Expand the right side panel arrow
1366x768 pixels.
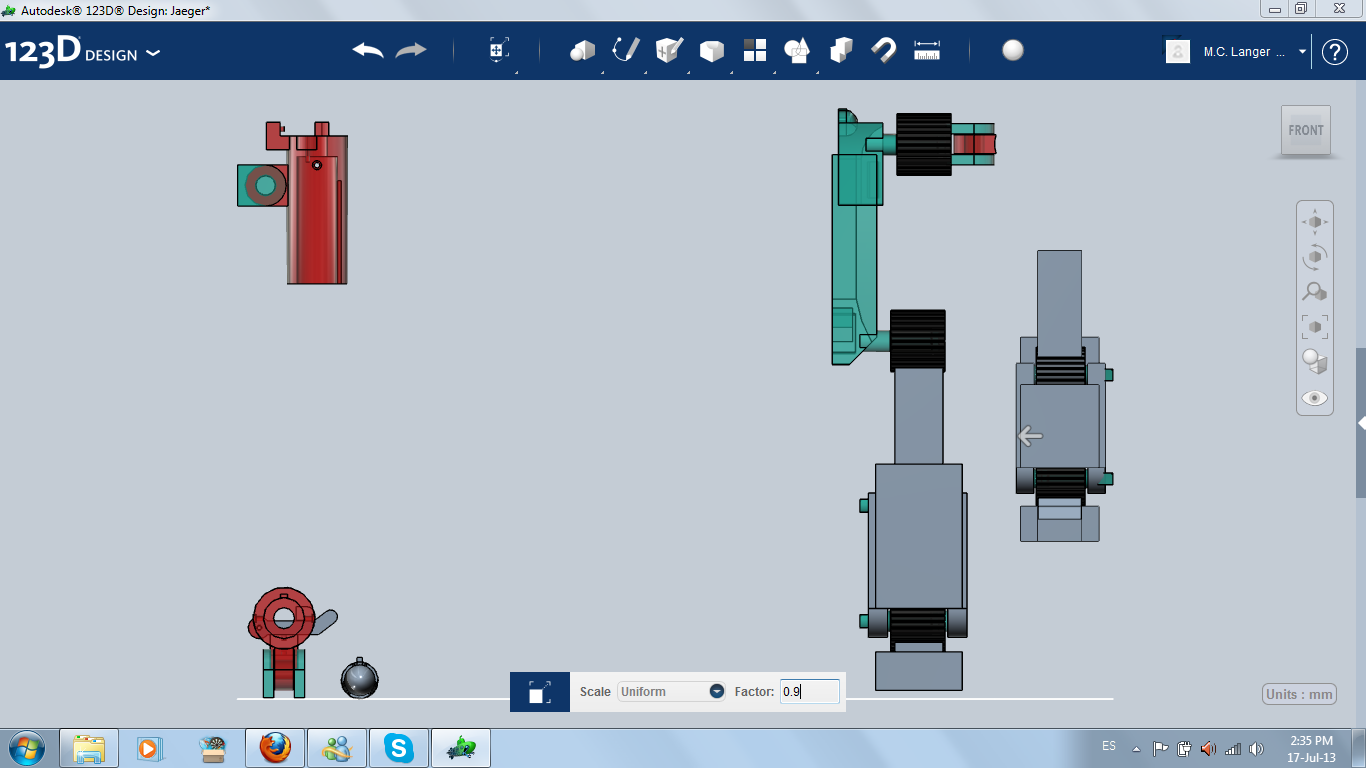click(1361, 423)
